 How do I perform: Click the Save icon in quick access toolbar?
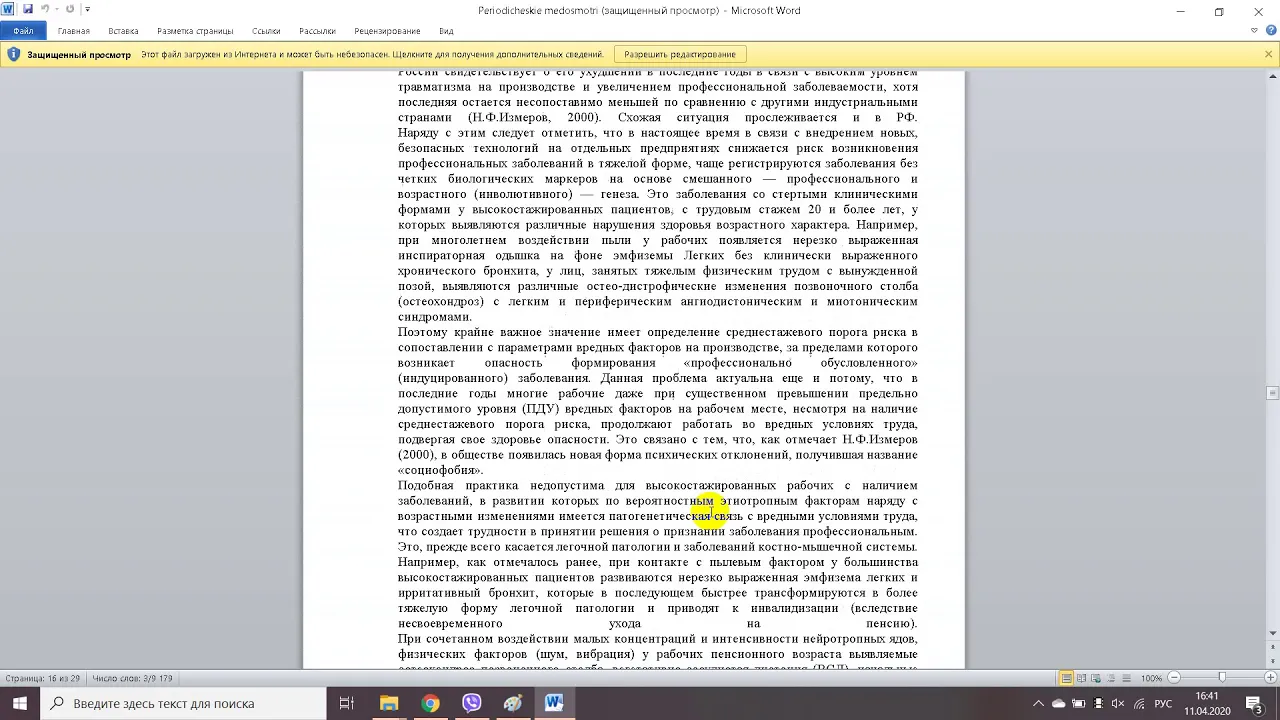click(27, 10)
